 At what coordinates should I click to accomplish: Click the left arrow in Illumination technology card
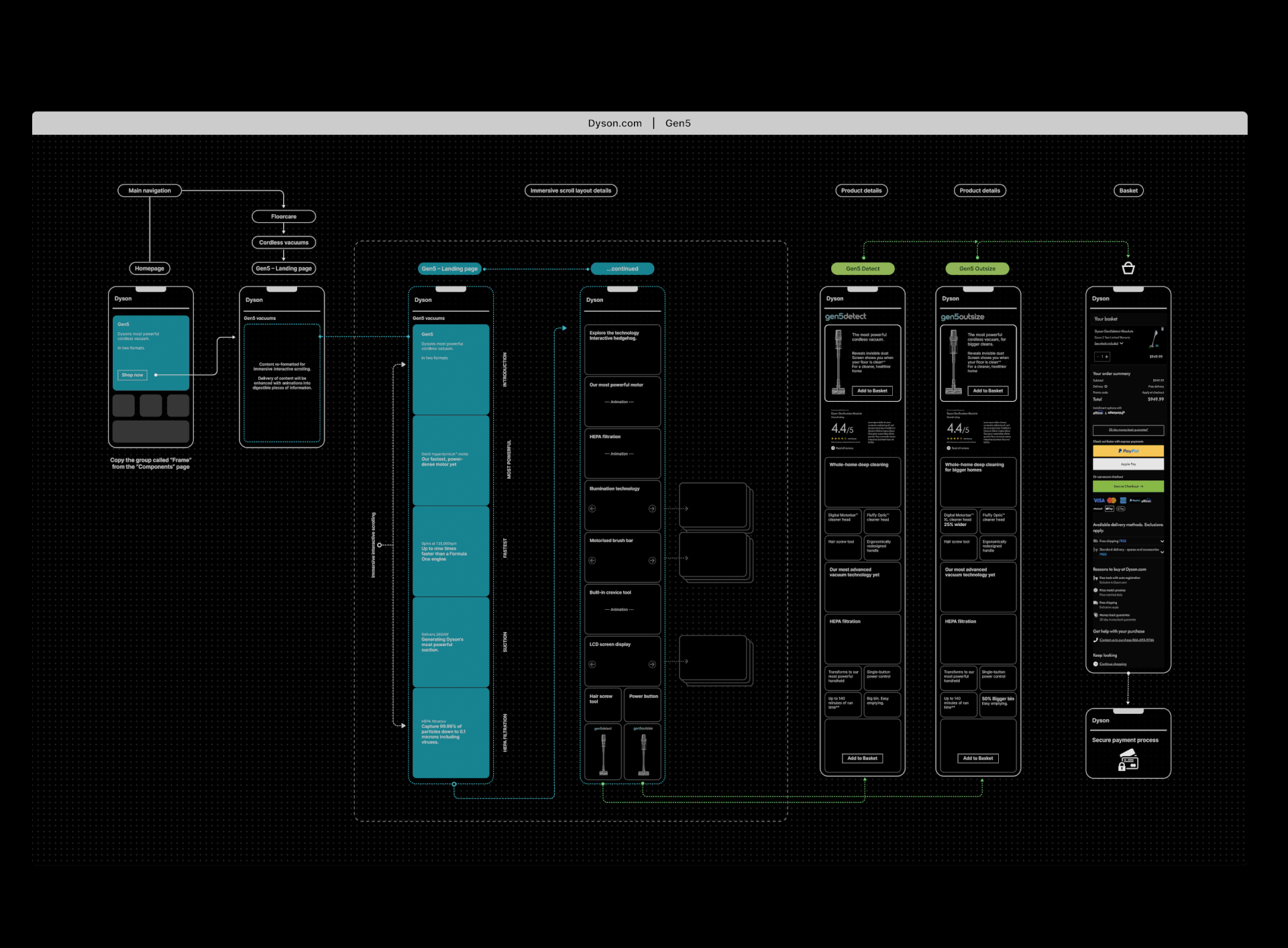pyautogui.click(x=592, y=509)
